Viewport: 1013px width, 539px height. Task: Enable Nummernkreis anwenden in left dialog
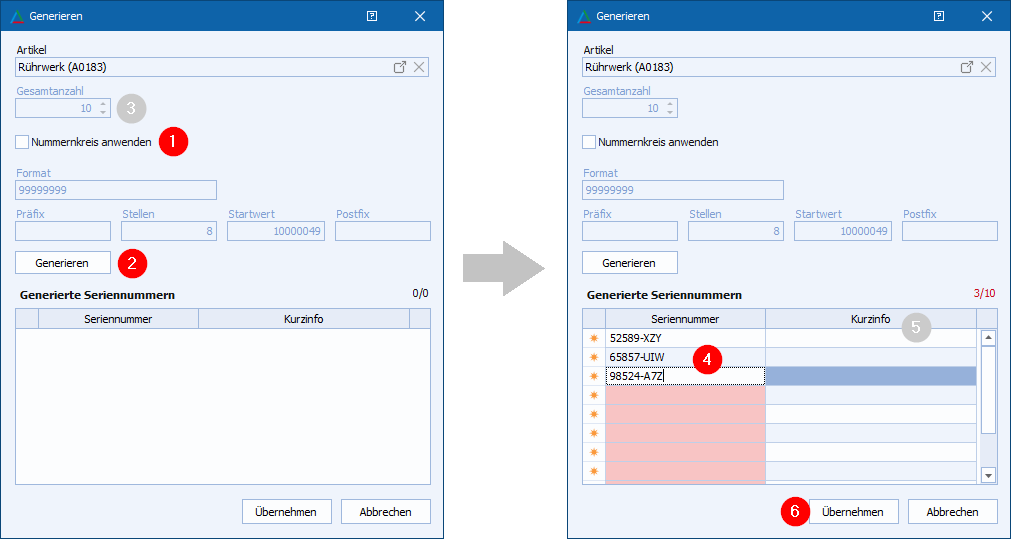pyautogui.click(x=23, y=142)
